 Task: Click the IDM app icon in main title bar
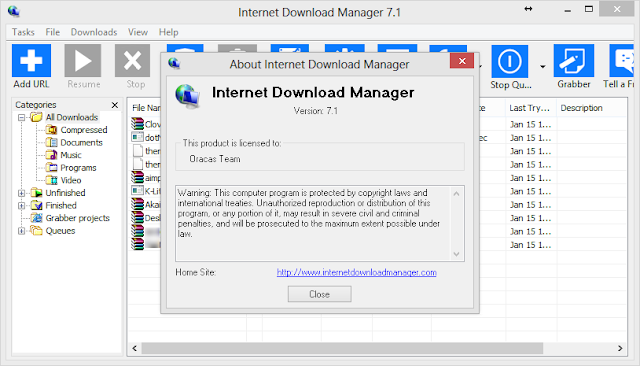pyautogui.click(x=13, y=11)
